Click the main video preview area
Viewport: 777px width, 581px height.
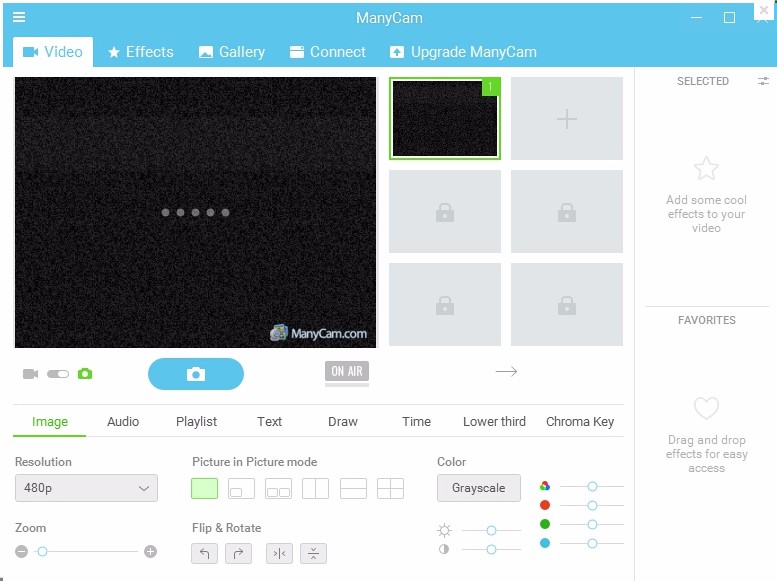(195, 212)
